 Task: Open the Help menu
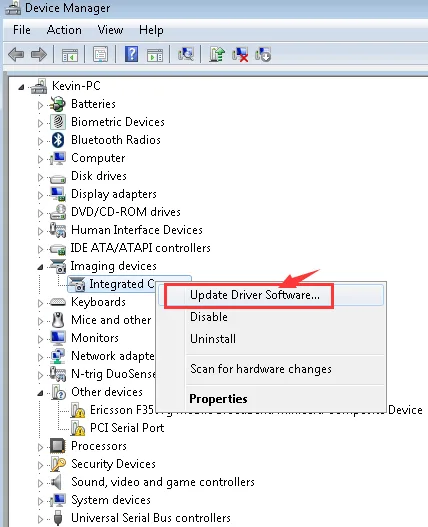151,30
